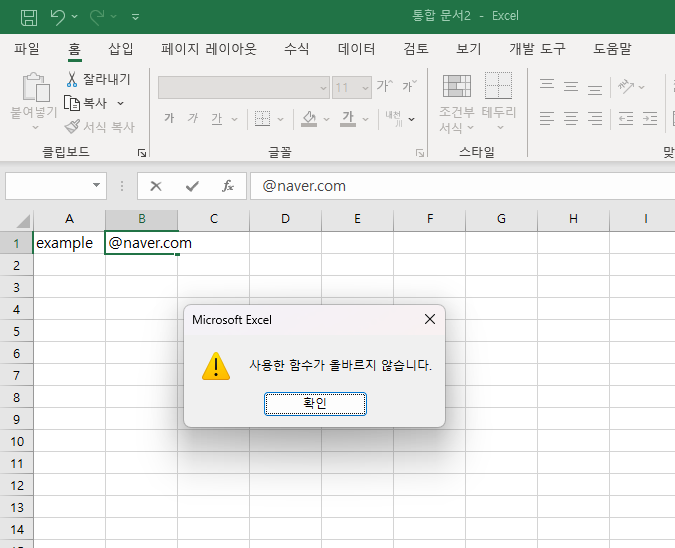The image size is (675, 548).
Task: Click the bottom align icon
Action: point(595,88)
